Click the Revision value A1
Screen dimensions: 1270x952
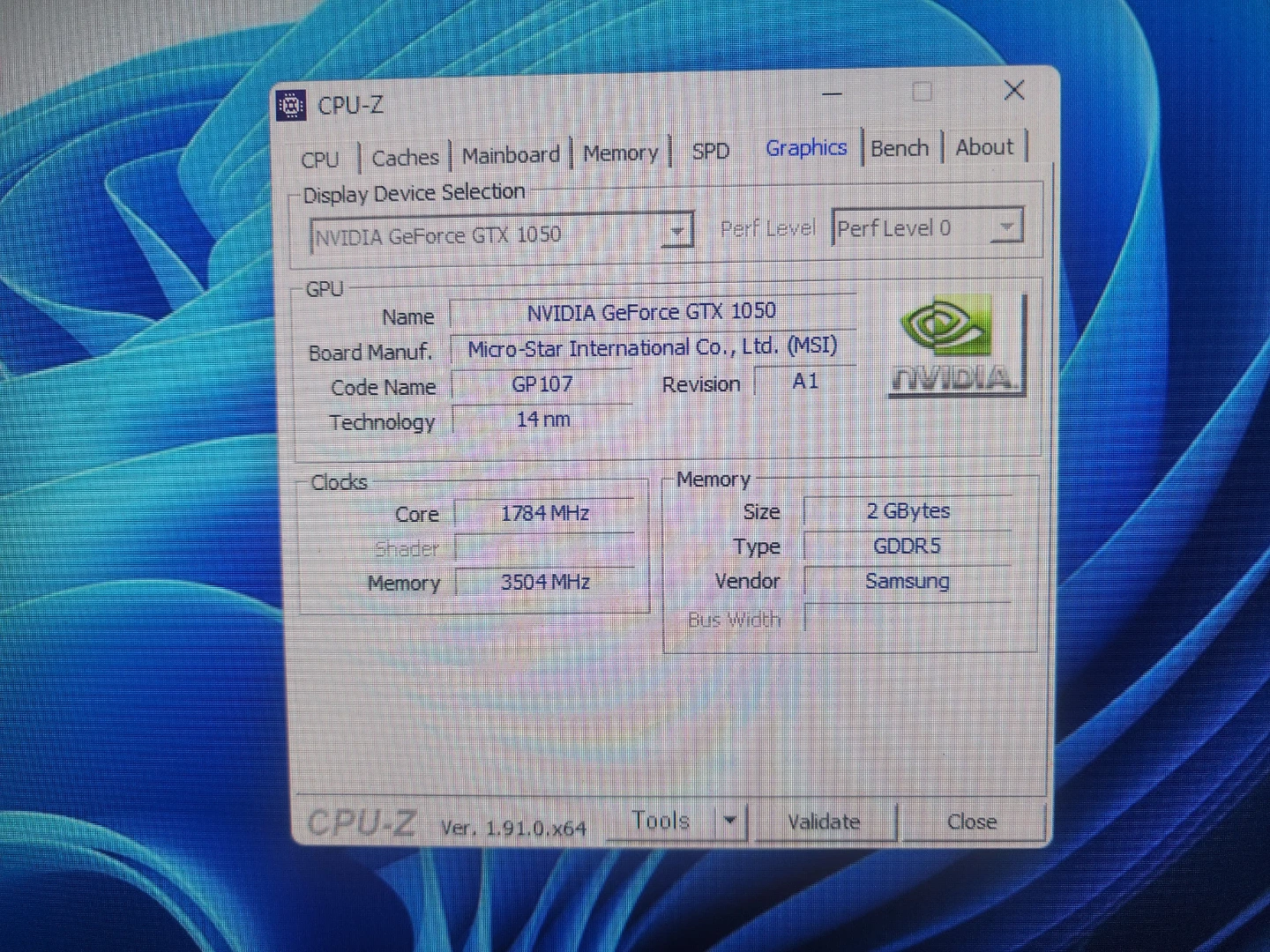804,382
